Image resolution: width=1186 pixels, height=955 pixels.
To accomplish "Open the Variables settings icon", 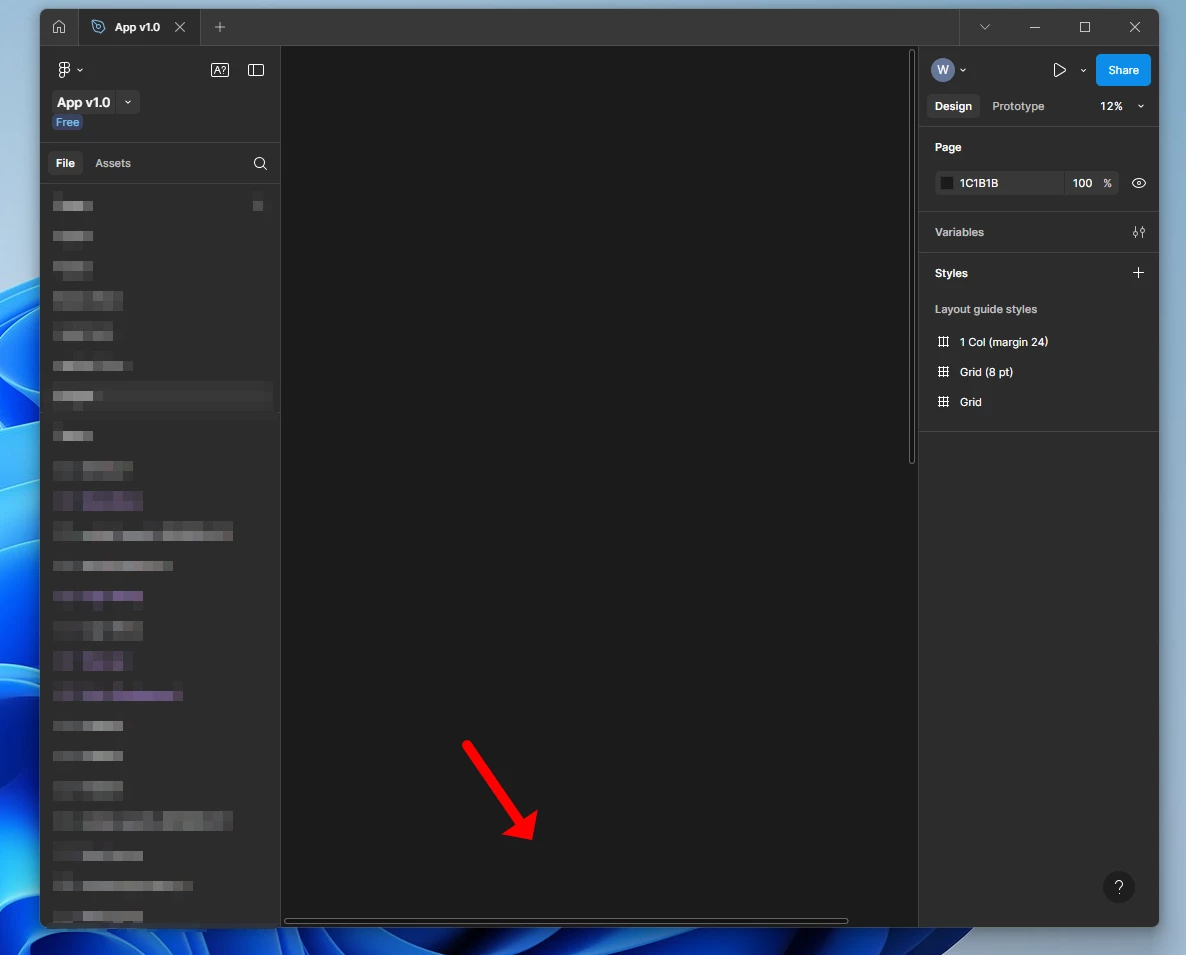I will click(x=1138, y=232).
